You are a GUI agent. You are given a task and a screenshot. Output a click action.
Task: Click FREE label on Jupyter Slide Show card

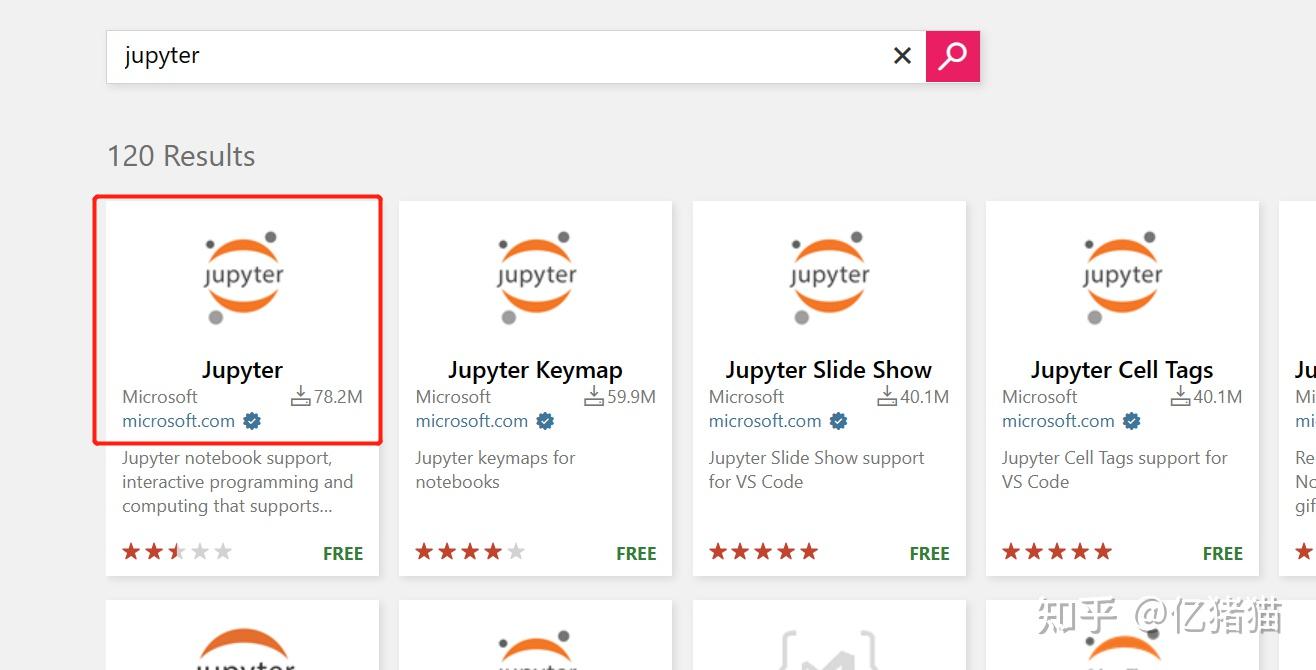point(929,553)
